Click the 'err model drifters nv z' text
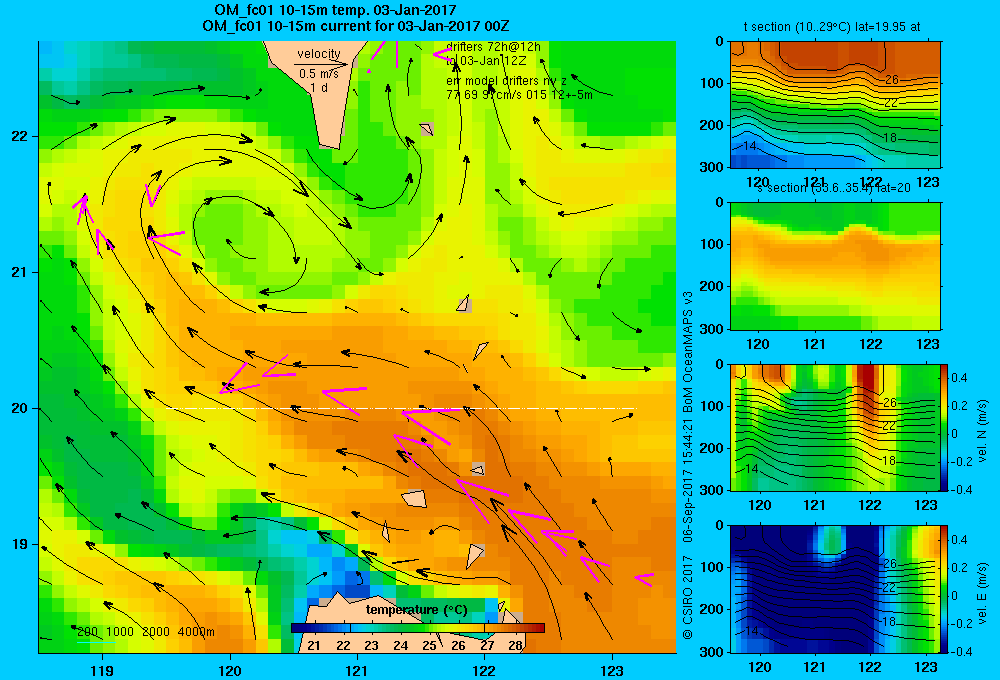The width and height of the screenshot is (1000, 680). tap(506, 81)
